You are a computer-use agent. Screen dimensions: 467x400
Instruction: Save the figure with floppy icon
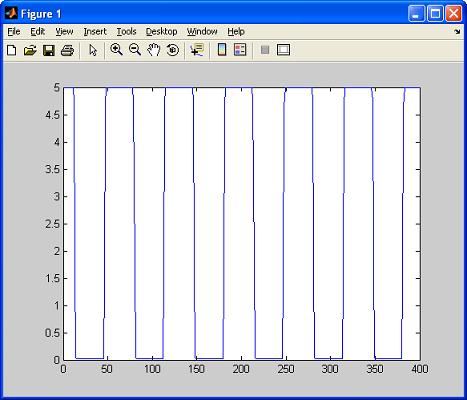(x=49, y=50)
